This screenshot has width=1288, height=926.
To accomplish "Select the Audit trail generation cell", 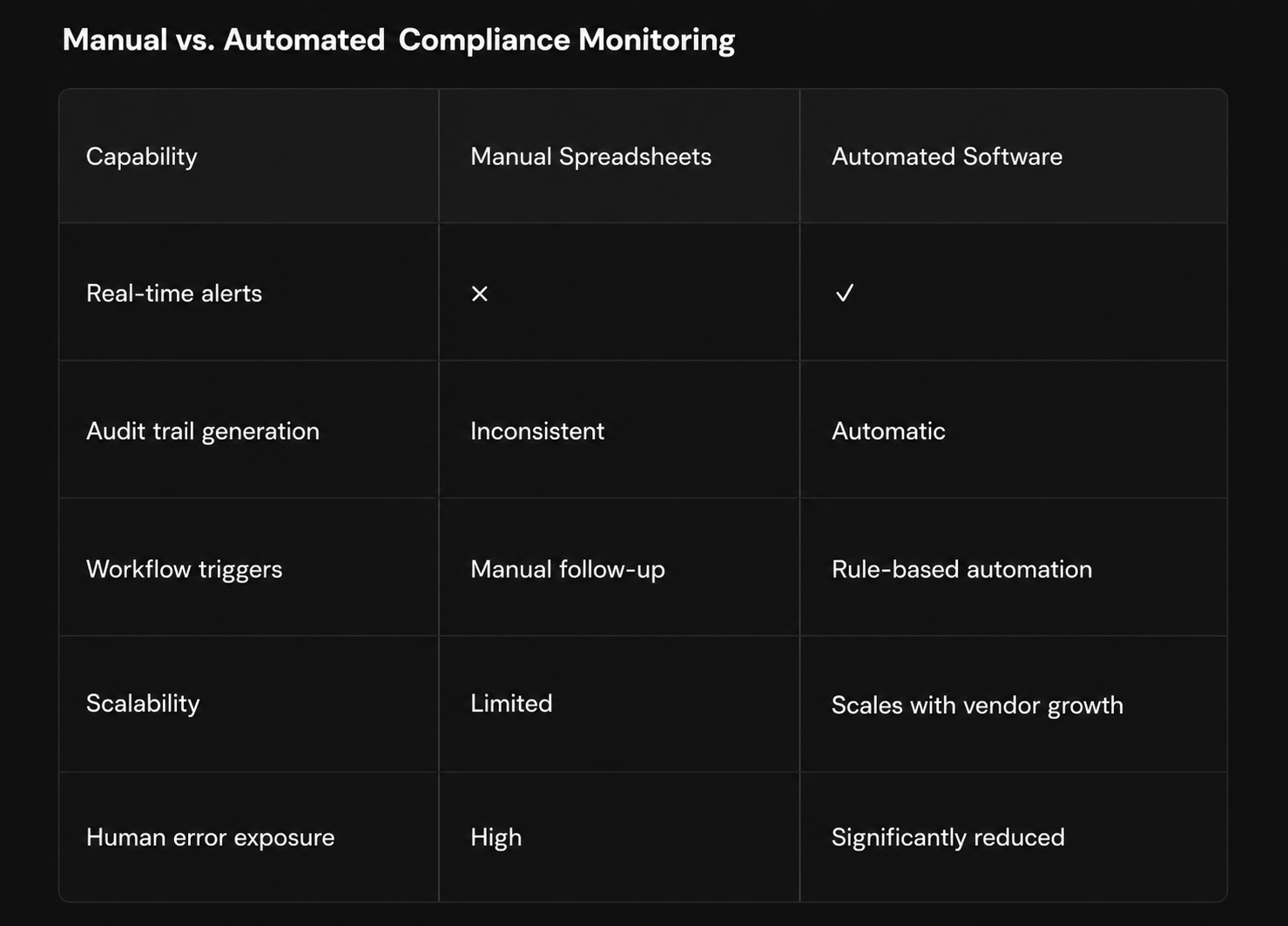I will tap(203, 431).
